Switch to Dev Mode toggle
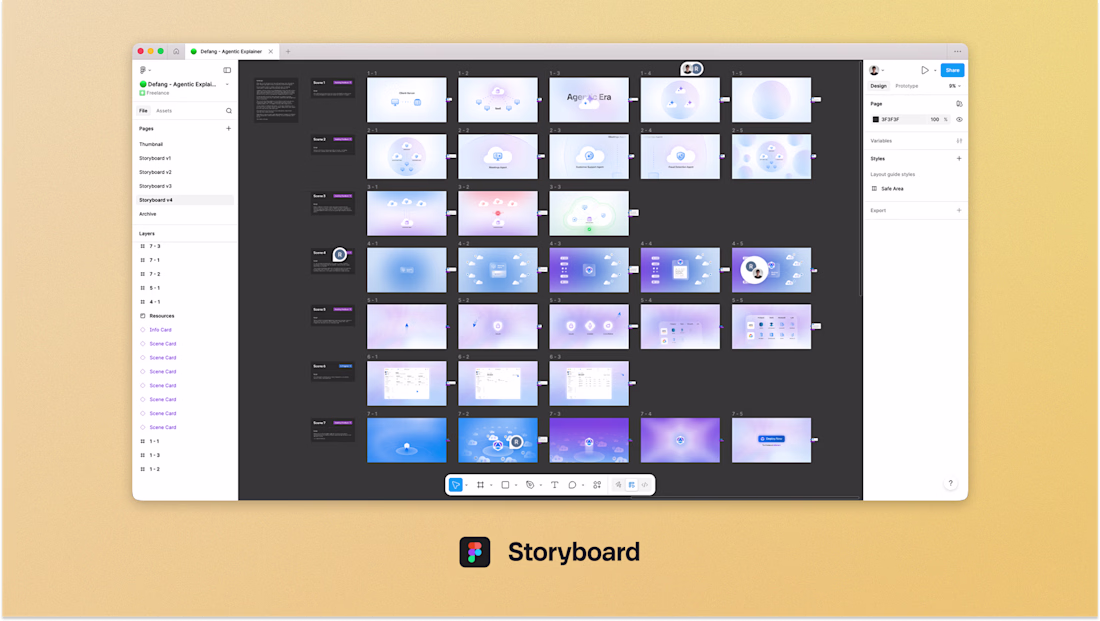Image resolution: width=1100 pixels, height=621 pixels. [645, 485]
